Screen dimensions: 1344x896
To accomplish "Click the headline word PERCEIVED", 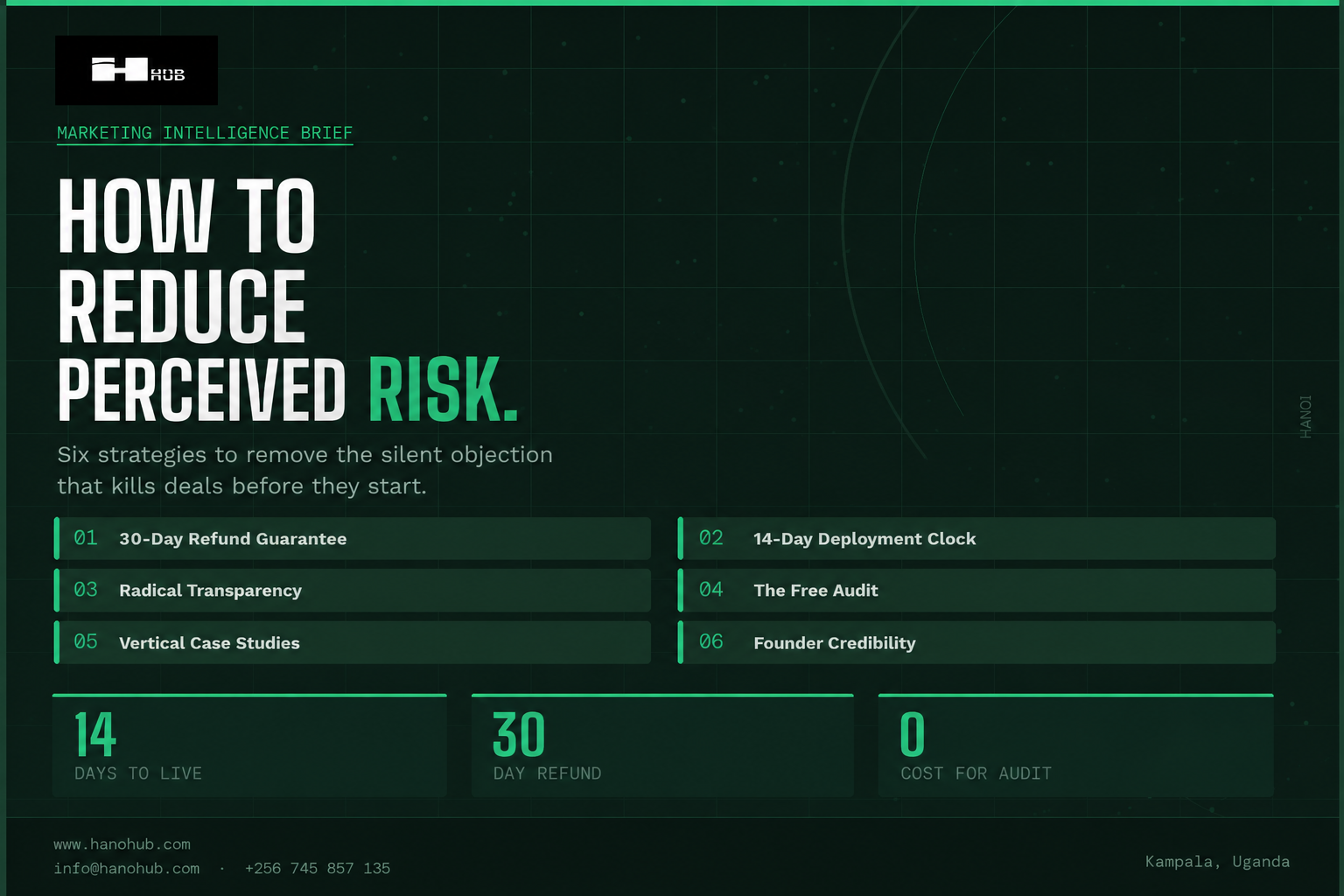I will coord(202,390).
